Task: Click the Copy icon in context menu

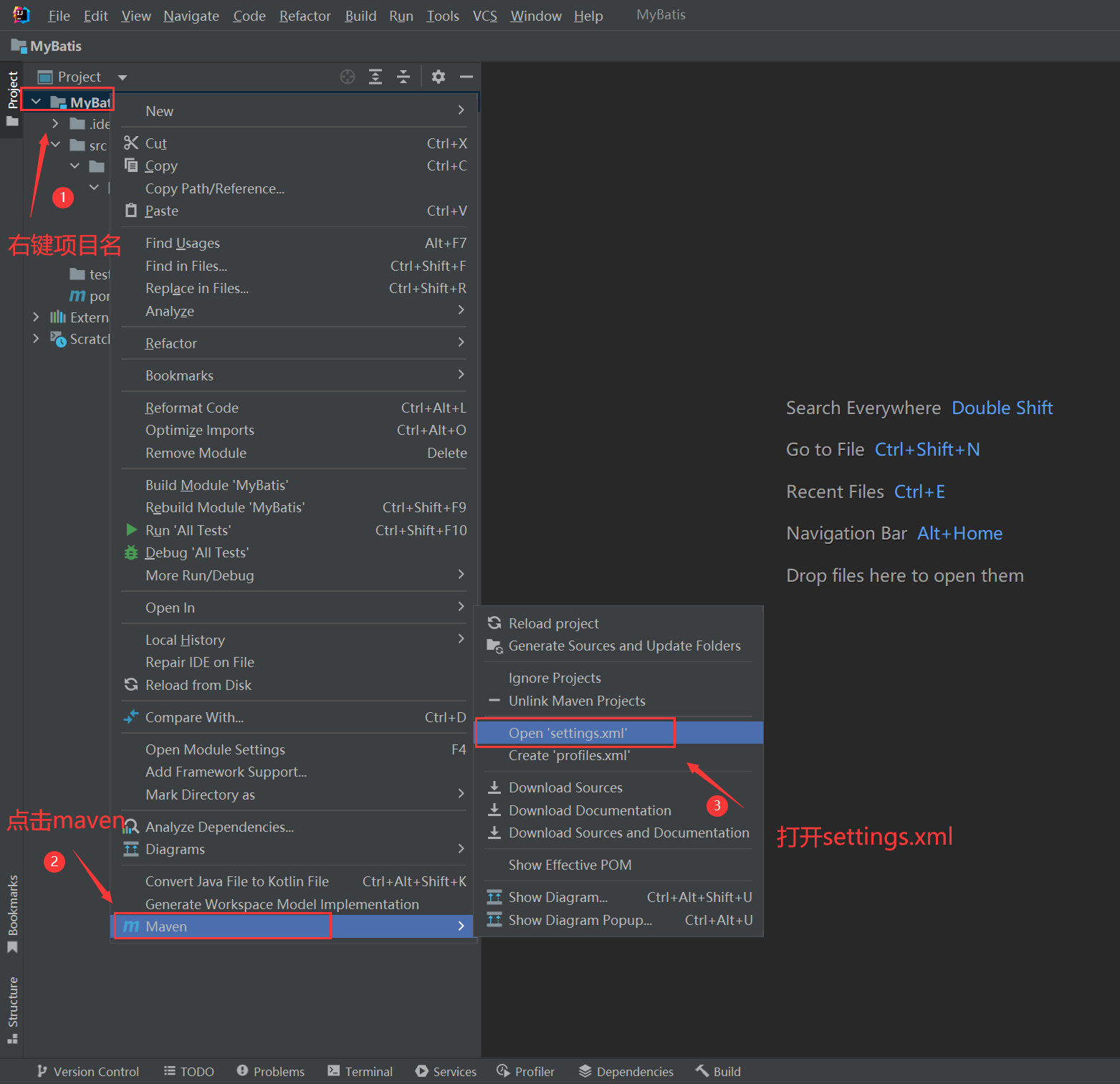Action: coord(131,165)
